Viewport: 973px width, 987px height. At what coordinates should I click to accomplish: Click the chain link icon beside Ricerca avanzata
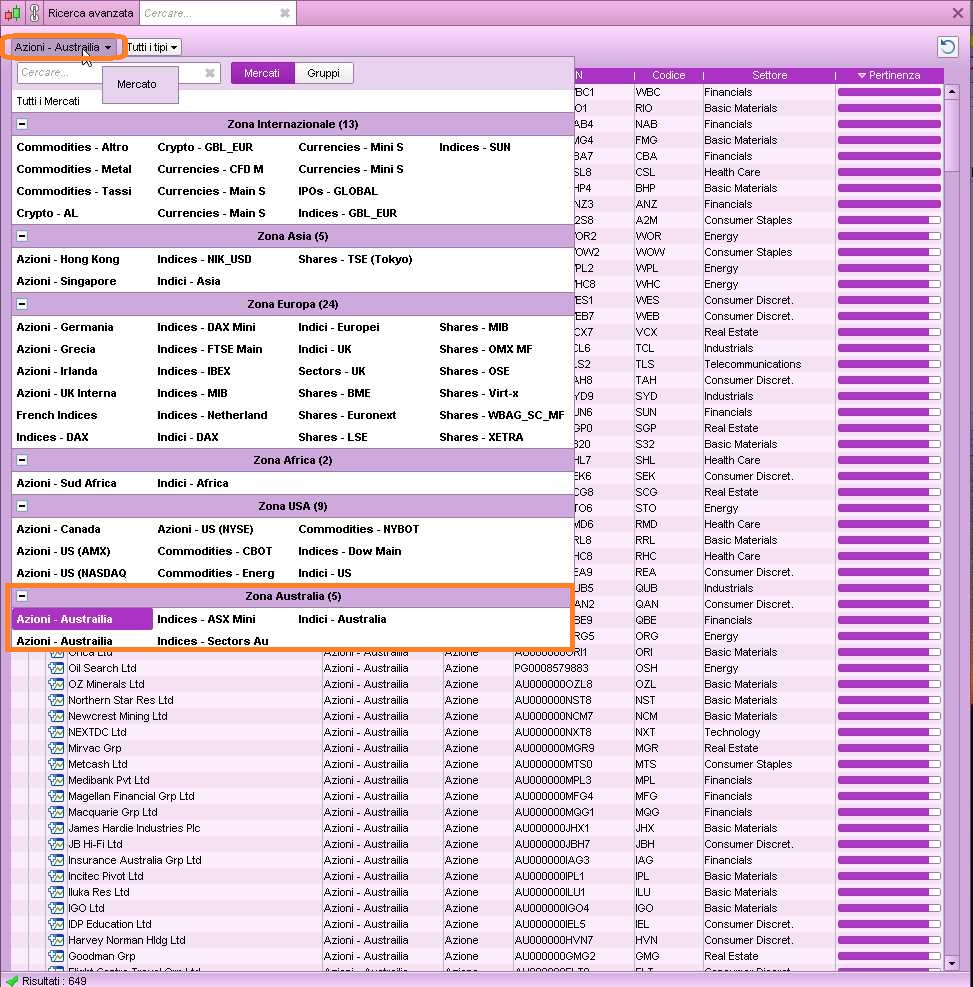point(35,13)
